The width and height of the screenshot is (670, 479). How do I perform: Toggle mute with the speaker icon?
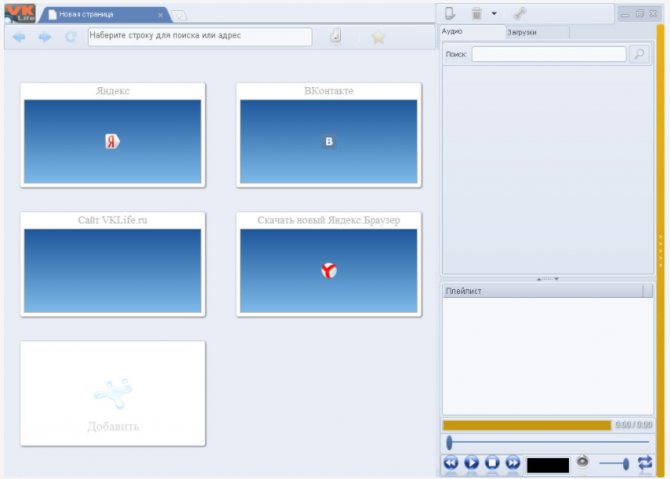coord(583,463)
